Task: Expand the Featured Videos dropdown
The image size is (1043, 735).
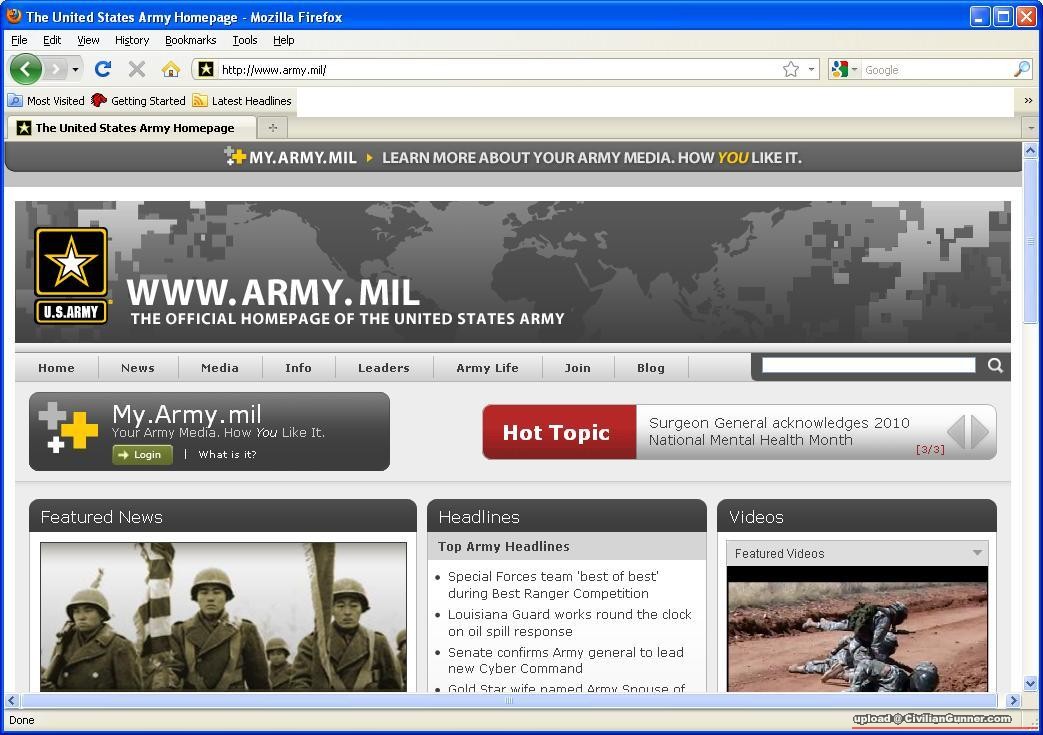Action: click(977, 553)
